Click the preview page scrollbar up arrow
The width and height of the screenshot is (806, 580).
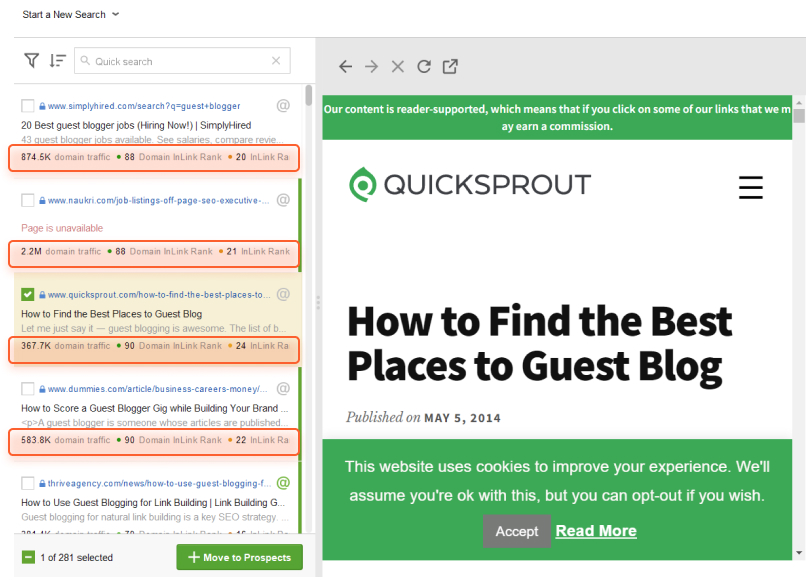click(x=798, y=102)
